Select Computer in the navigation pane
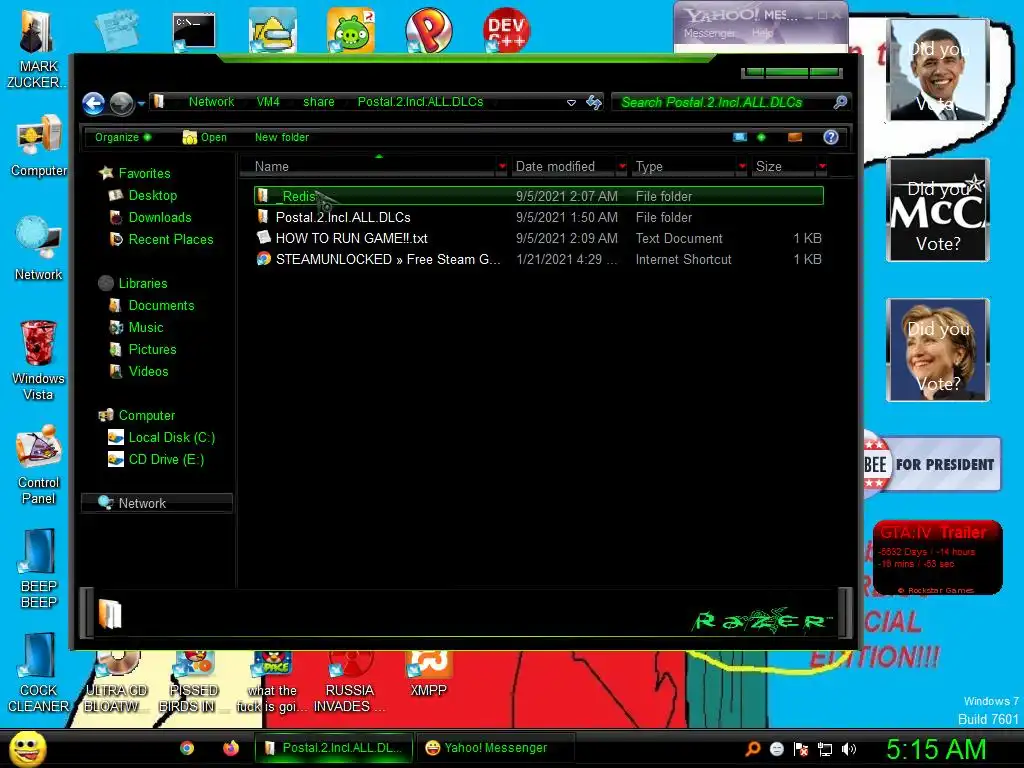 tap(136, 415)
